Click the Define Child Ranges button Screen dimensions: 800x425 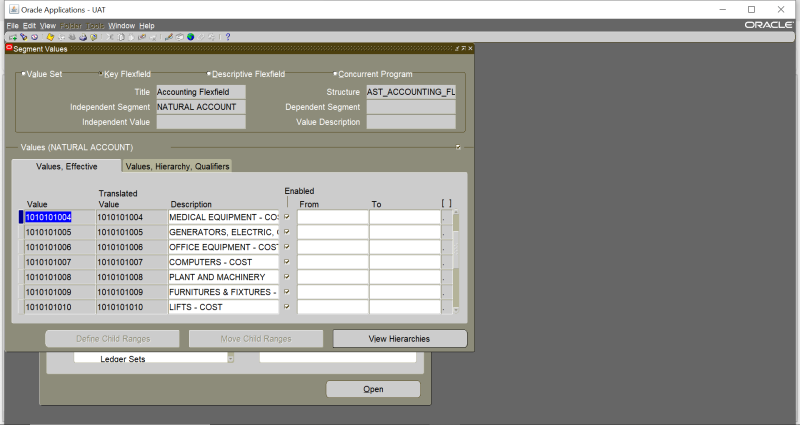[x=113, y=339]
